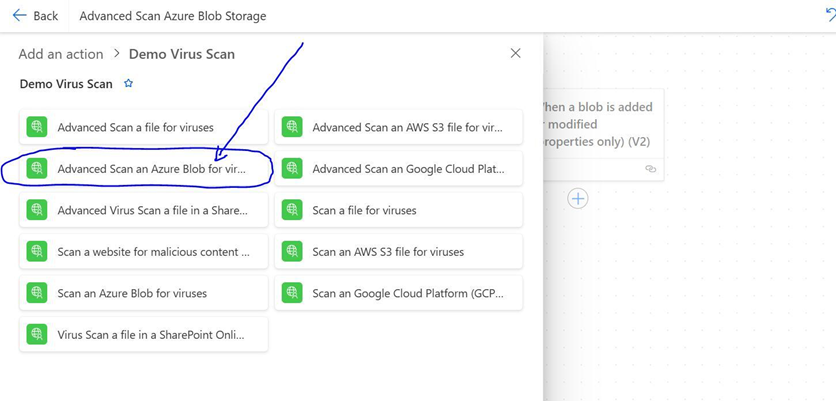Click the link icon on the blob trigger card

click(650, 169)
